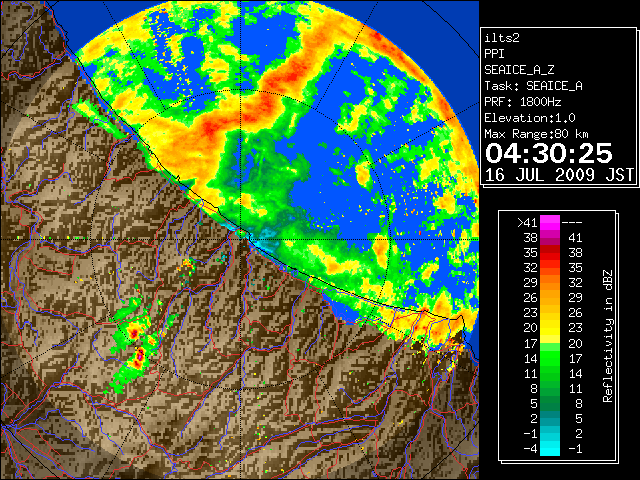The height and width of the screenshot is (480, 640).
Task: Select the 'Elevation:1.0' text
Action: 530,118
